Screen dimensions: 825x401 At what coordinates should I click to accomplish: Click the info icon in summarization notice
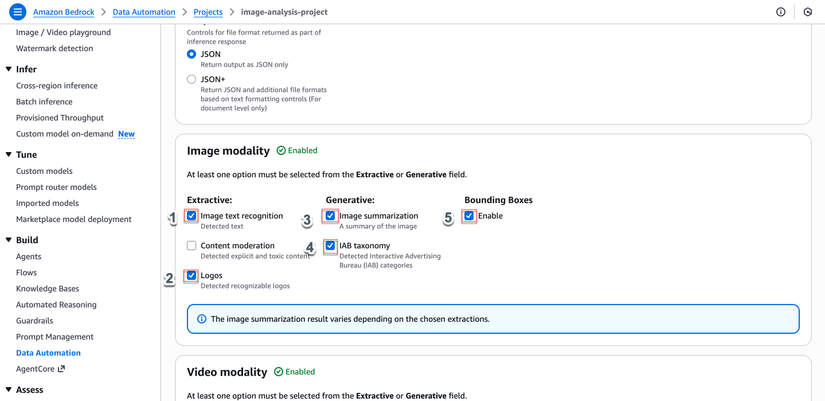click(201, 319)
